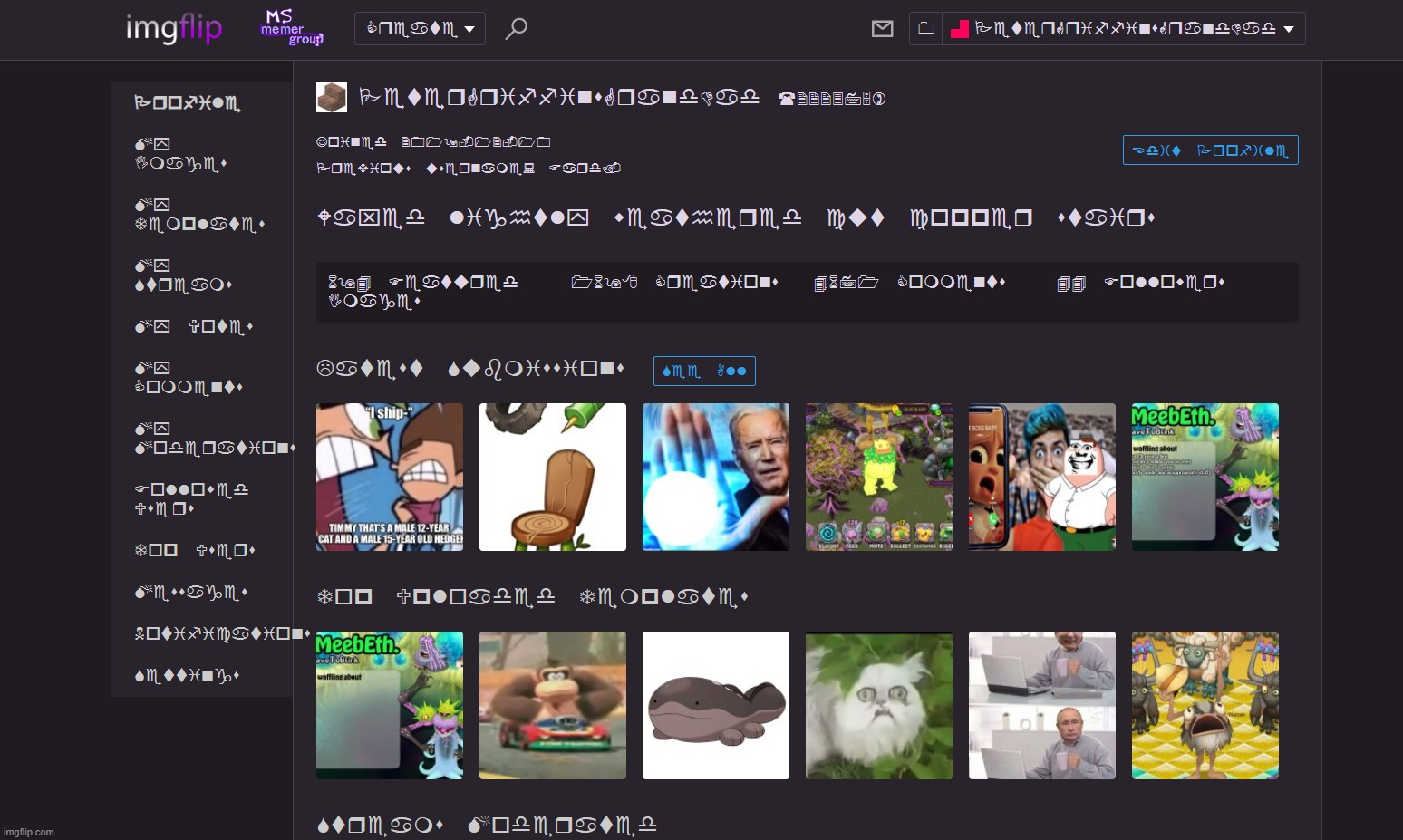
Task: Open the imgflip home logo
Action: point(173,28)
